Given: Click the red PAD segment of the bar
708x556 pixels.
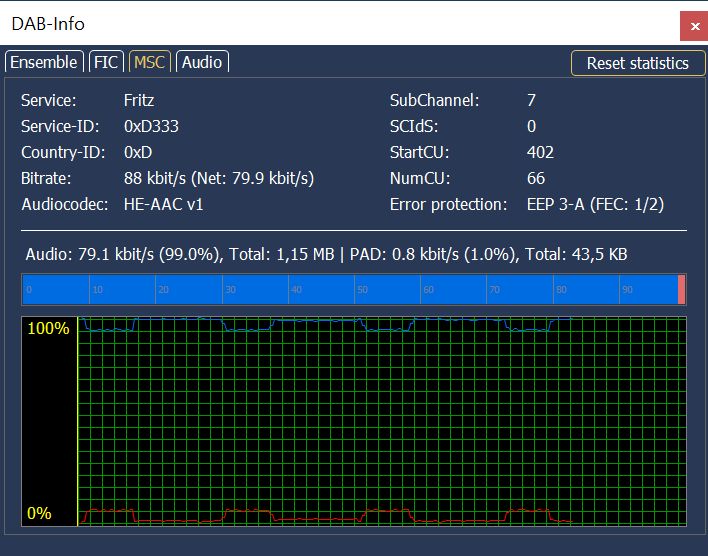Looking at the screenshot, I should 681,290.
